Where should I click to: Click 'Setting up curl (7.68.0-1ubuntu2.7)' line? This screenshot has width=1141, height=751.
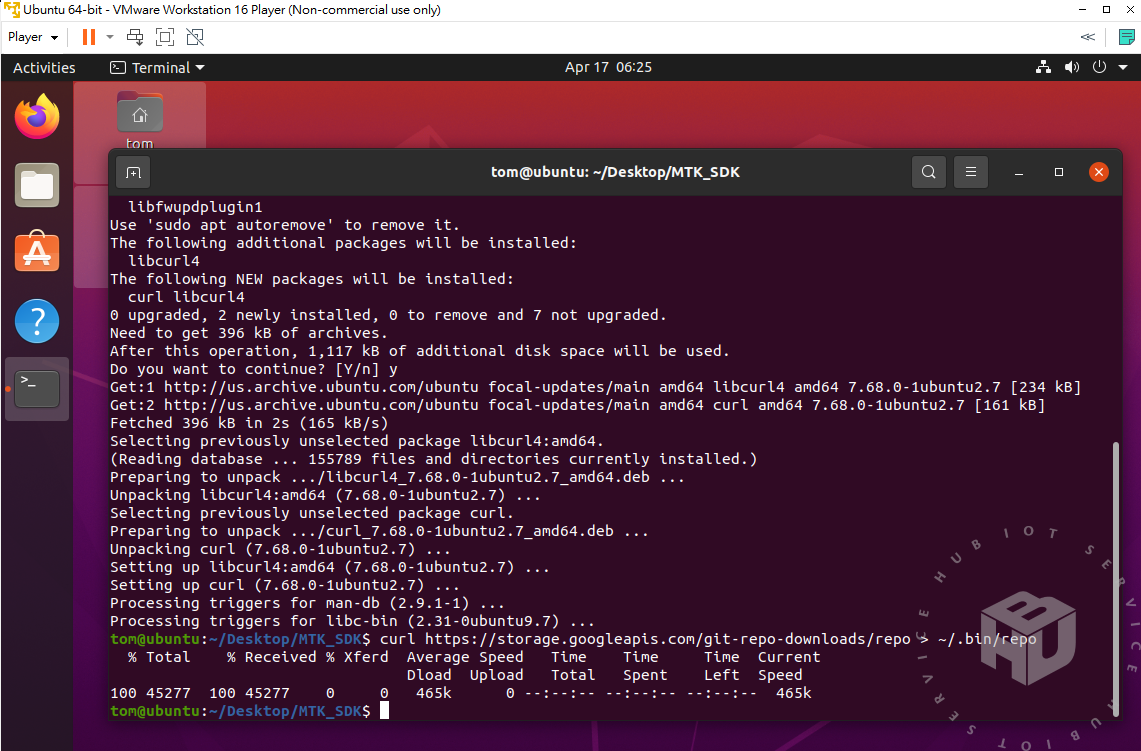(x=285, y=585)
